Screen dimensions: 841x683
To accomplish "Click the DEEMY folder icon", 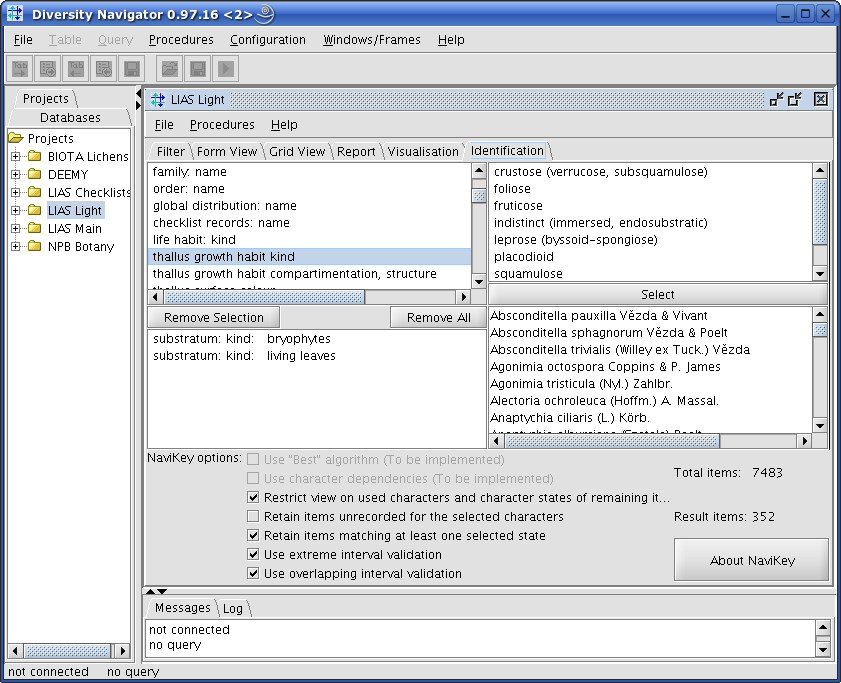I will pyautogui.click(x=35, y=174).
